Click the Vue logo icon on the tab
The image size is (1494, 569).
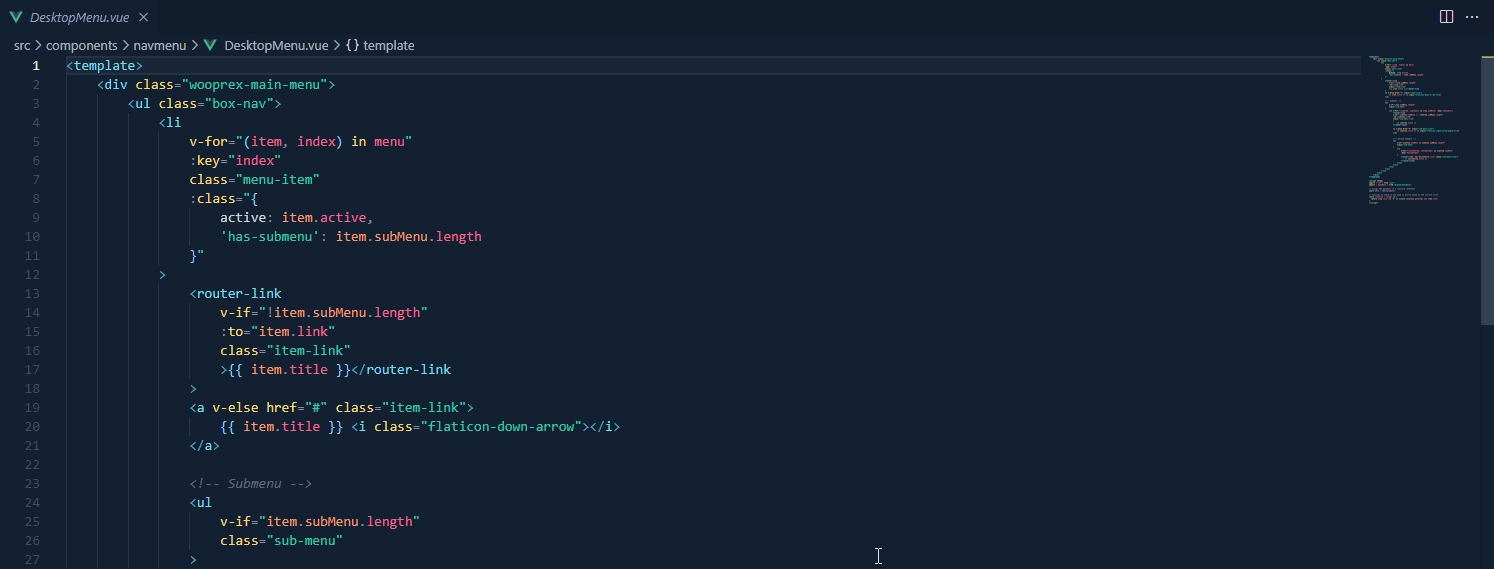(x=15, y=18)
